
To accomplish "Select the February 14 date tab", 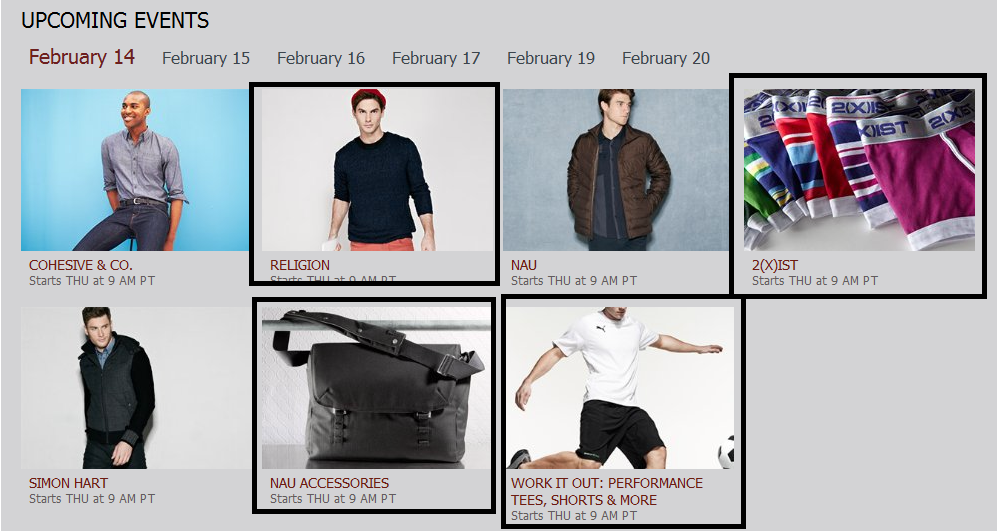I will point(82,57).
